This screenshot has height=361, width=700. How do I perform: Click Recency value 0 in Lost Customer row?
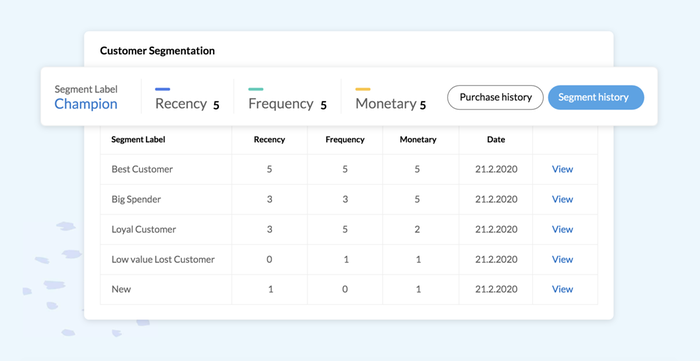269,259
